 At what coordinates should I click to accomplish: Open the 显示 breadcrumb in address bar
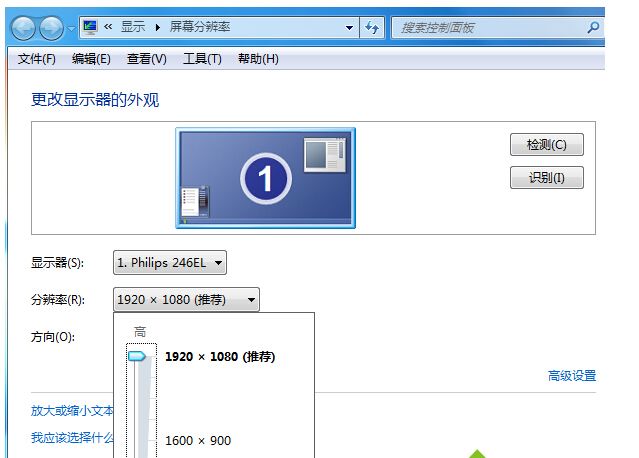pos(133,27)
